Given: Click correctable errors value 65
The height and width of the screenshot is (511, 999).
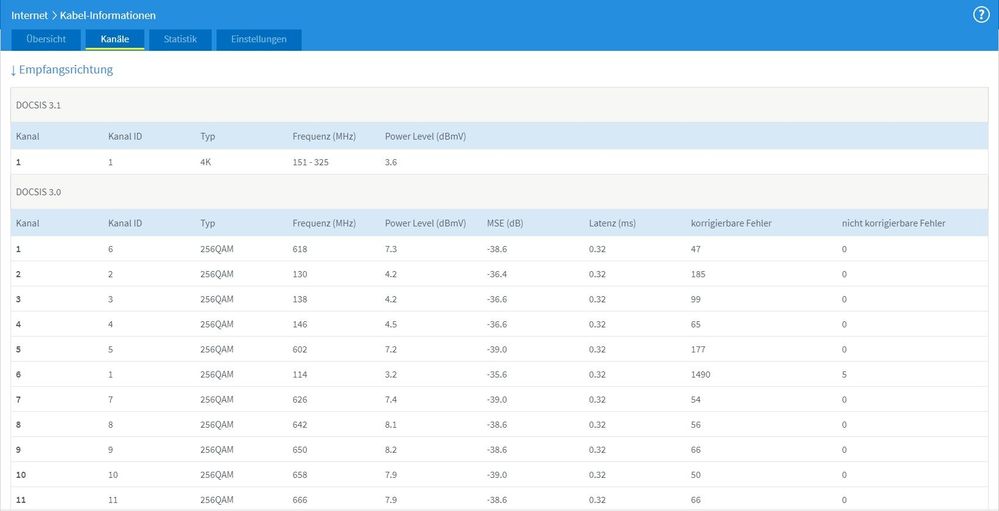Looking at the screenshot, I should coord(696,324).
